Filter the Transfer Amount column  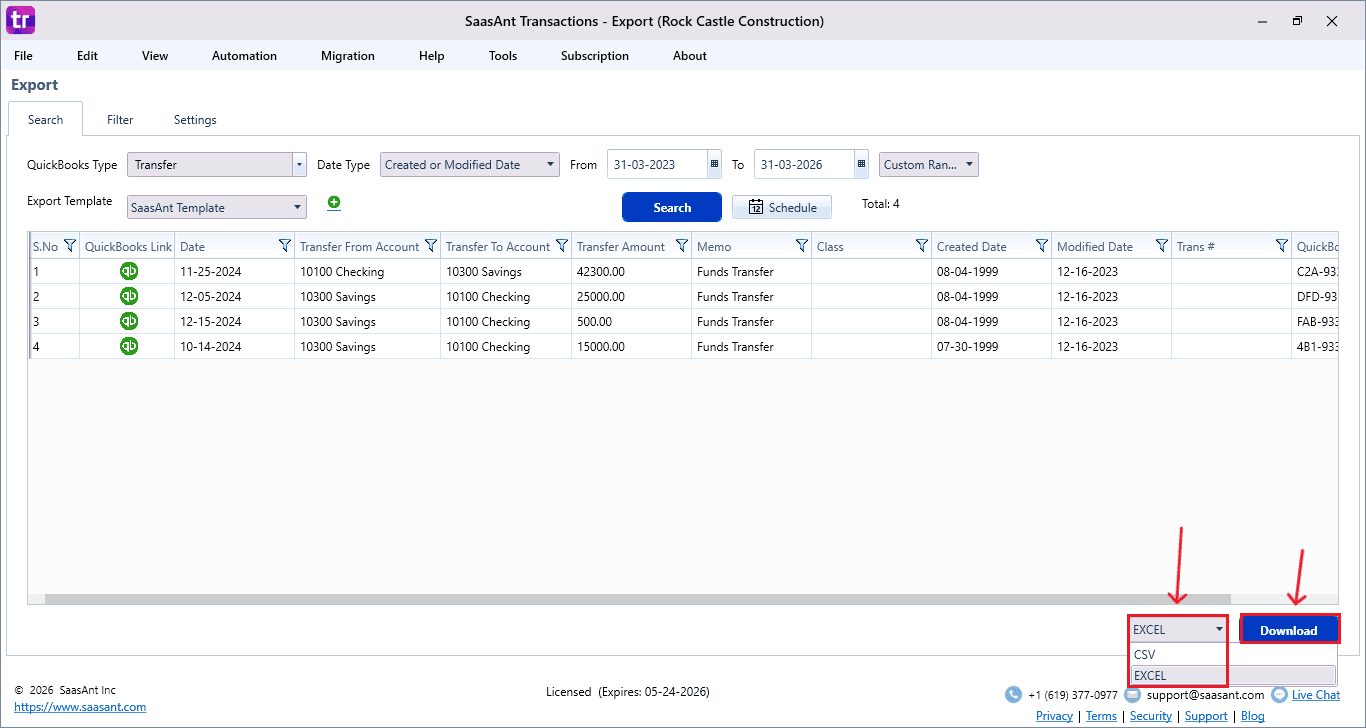681,246
